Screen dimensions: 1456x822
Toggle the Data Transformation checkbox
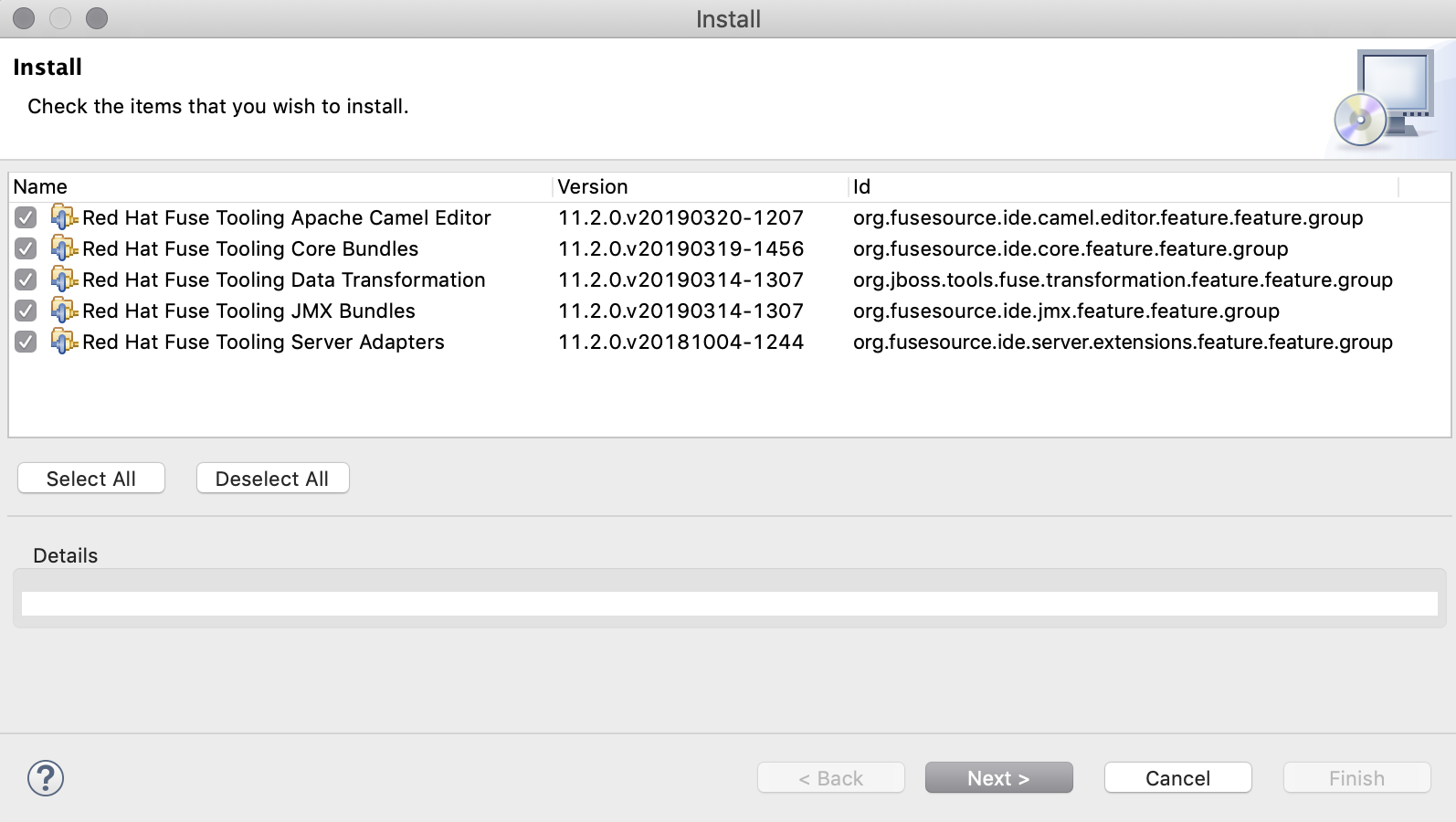pyautogui.click(x=26, y=279)
